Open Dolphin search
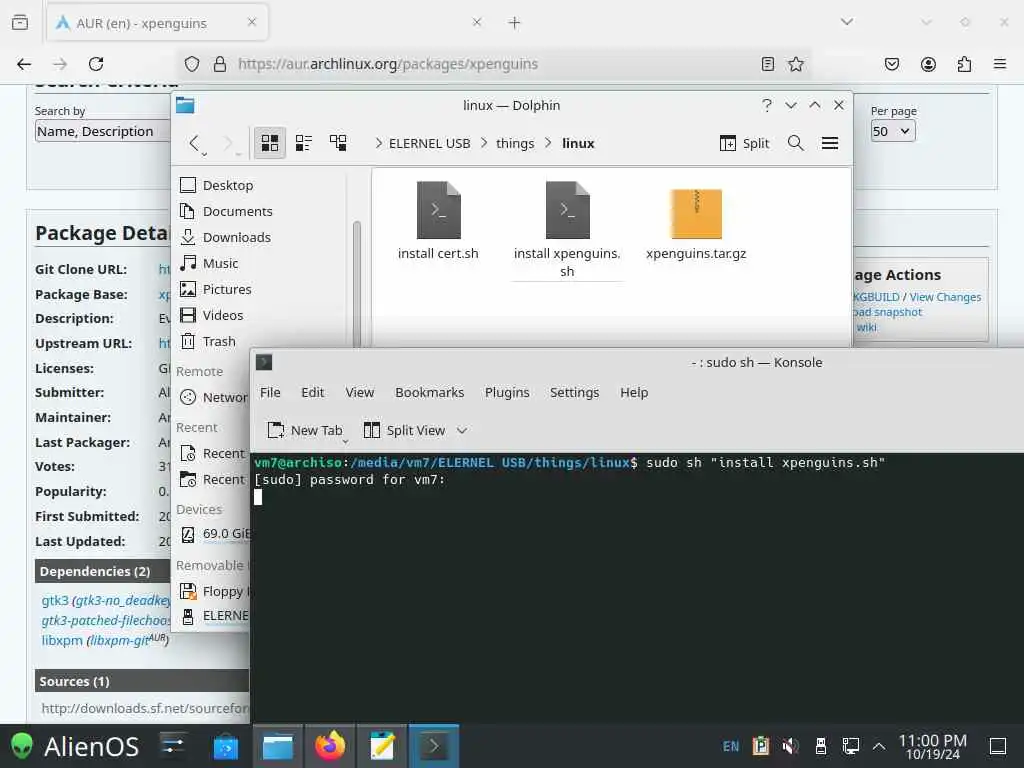Viewport: 1024px width, 768px height. tap(795, 143)
